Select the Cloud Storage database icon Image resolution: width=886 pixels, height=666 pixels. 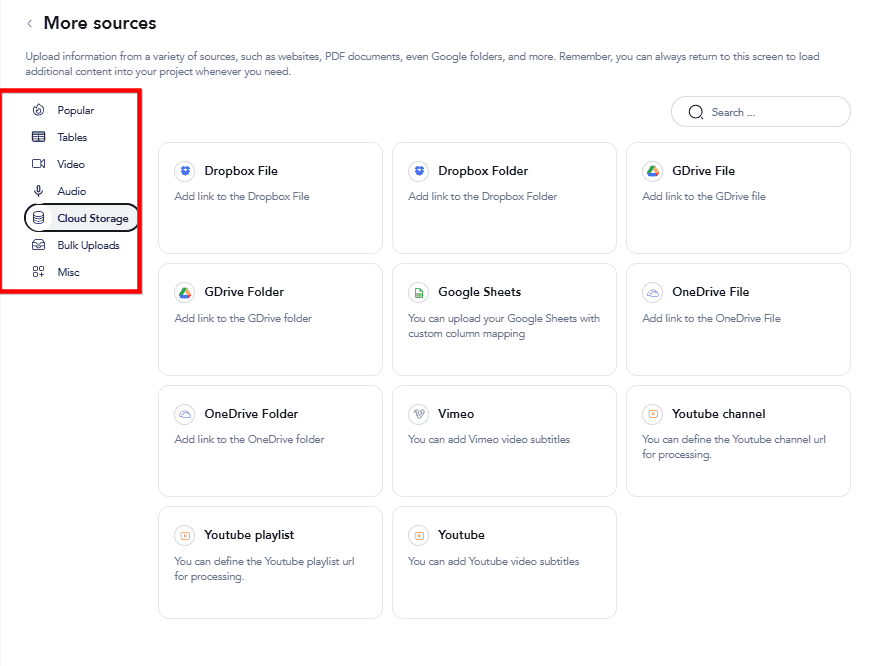click(x=38, y=217)
